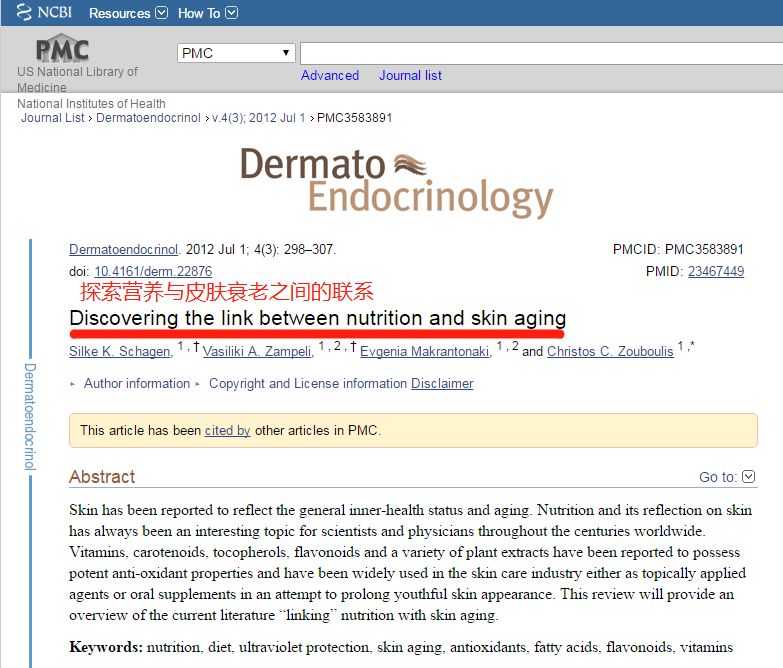Open the DOI link 10.4161/derm.22876

coord(153,271)
